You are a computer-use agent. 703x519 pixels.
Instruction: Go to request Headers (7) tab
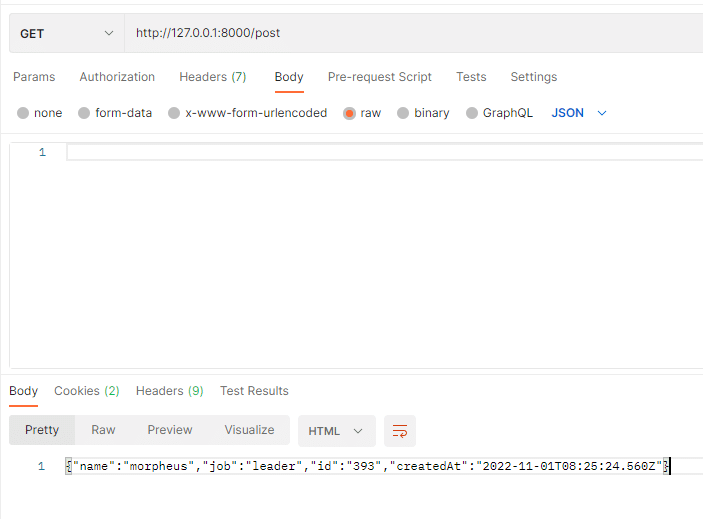(212, 77)
